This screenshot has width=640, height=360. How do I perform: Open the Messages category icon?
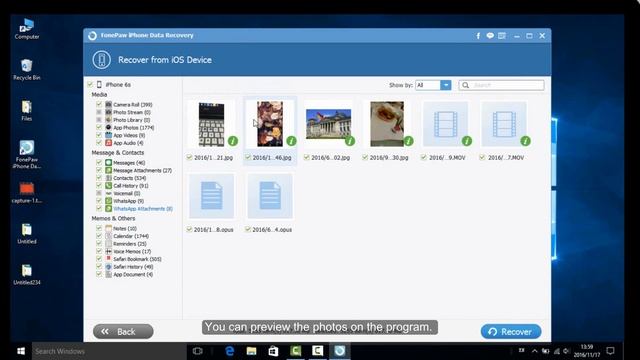109,162
